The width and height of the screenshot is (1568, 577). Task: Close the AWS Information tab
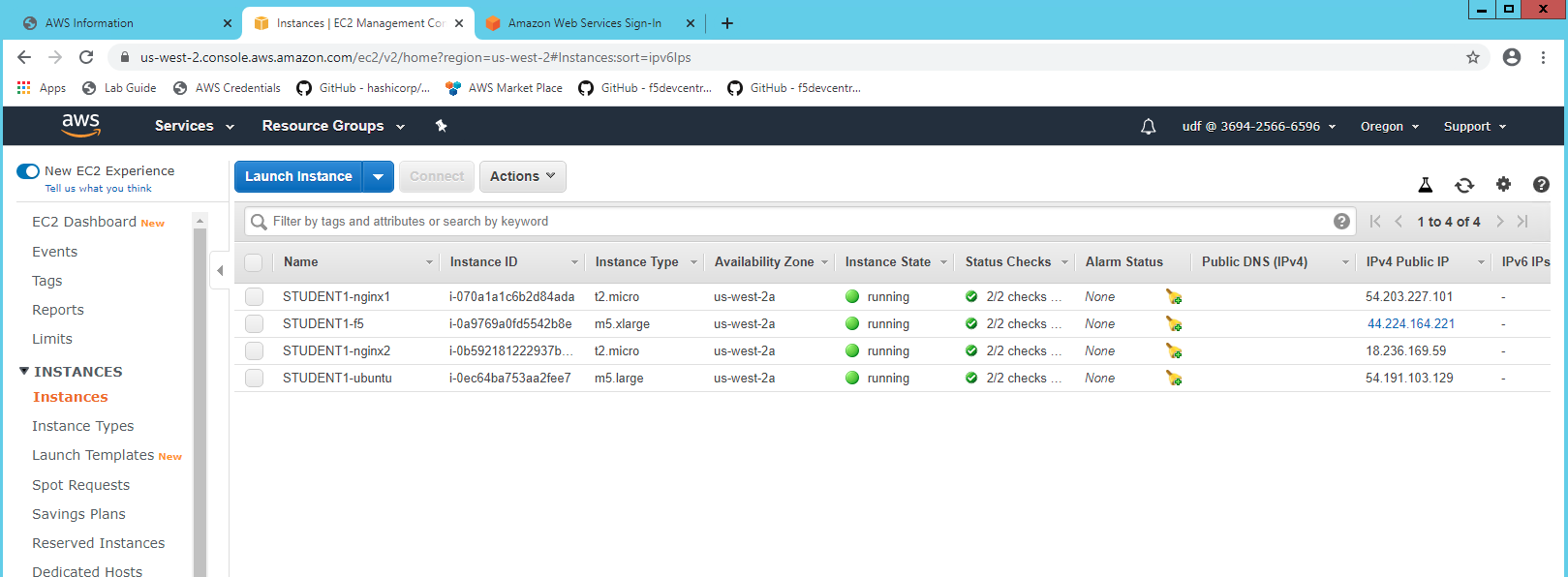(228, 23)
